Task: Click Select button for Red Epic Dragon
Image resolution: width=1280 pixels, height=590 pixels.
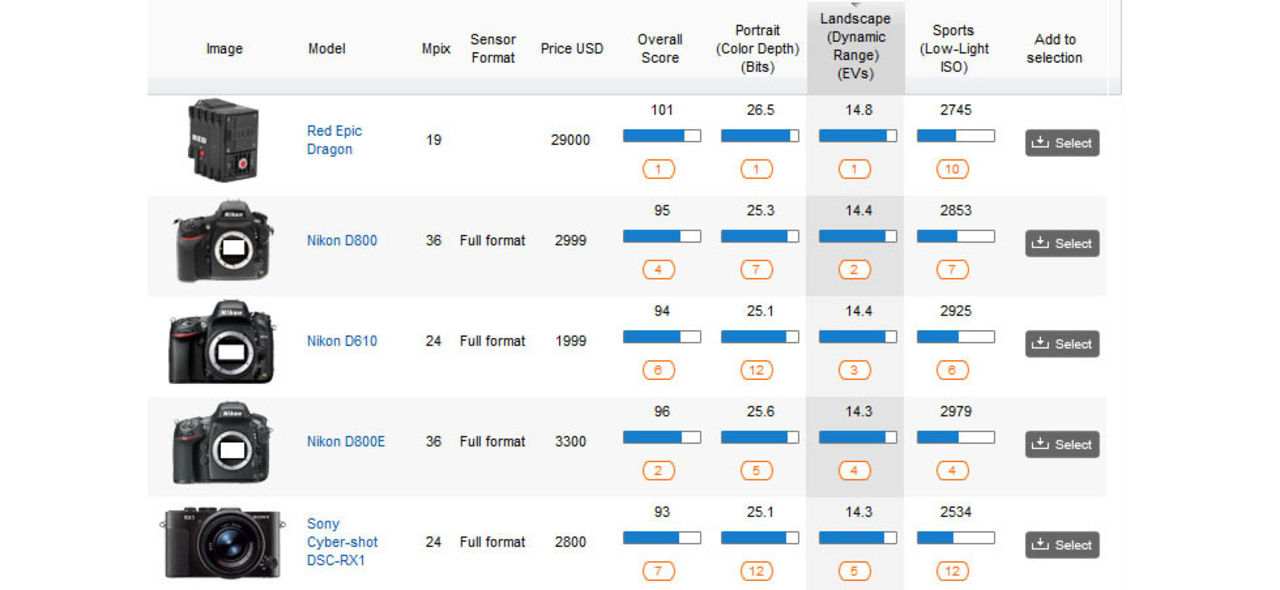Action: click(x=1062, y=143)
